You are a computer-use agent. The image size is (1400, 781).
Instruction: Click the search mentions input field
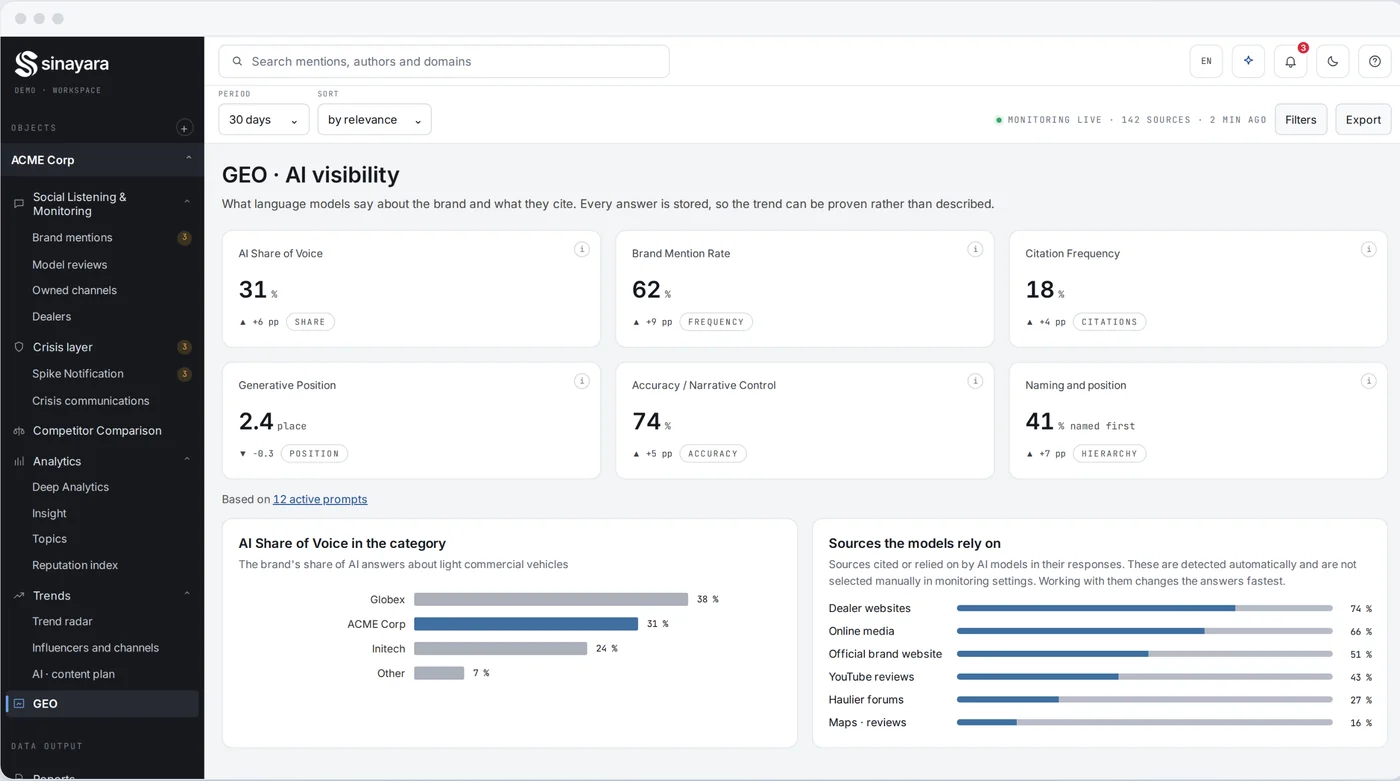[444, 61]
